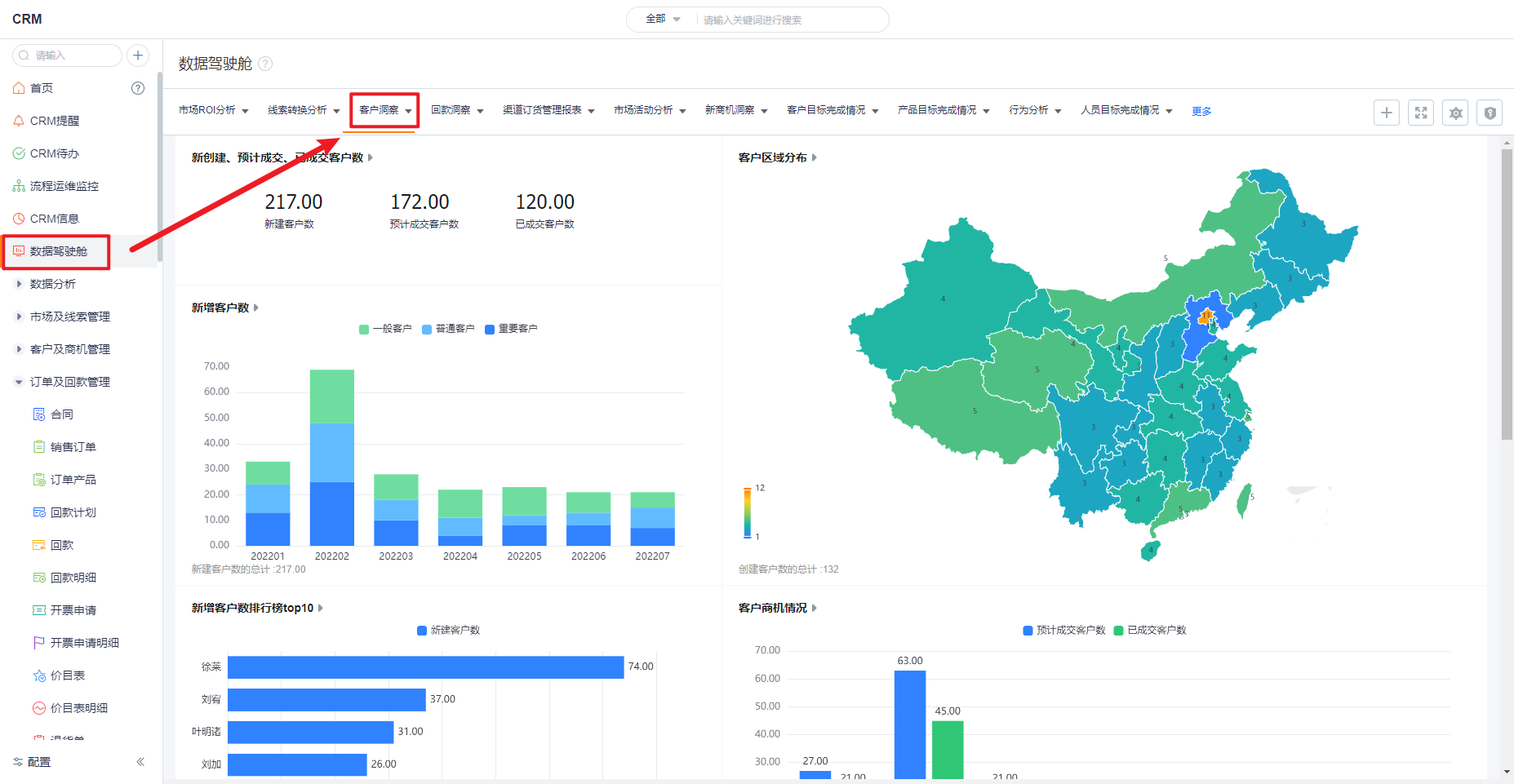Open 线索转换分析 dropdown arrow
Screen dimensions: 1514x784
pyautogui.click(x=336, y=111)
